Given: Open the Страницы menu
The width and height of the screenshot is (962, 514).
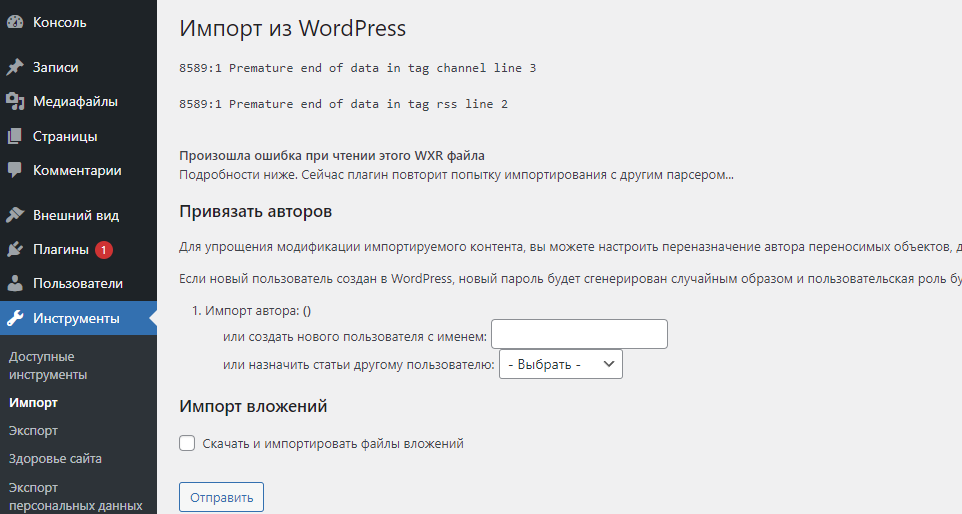Looking at the screenshot, I should pyautogui.click(x=65, y=136).
